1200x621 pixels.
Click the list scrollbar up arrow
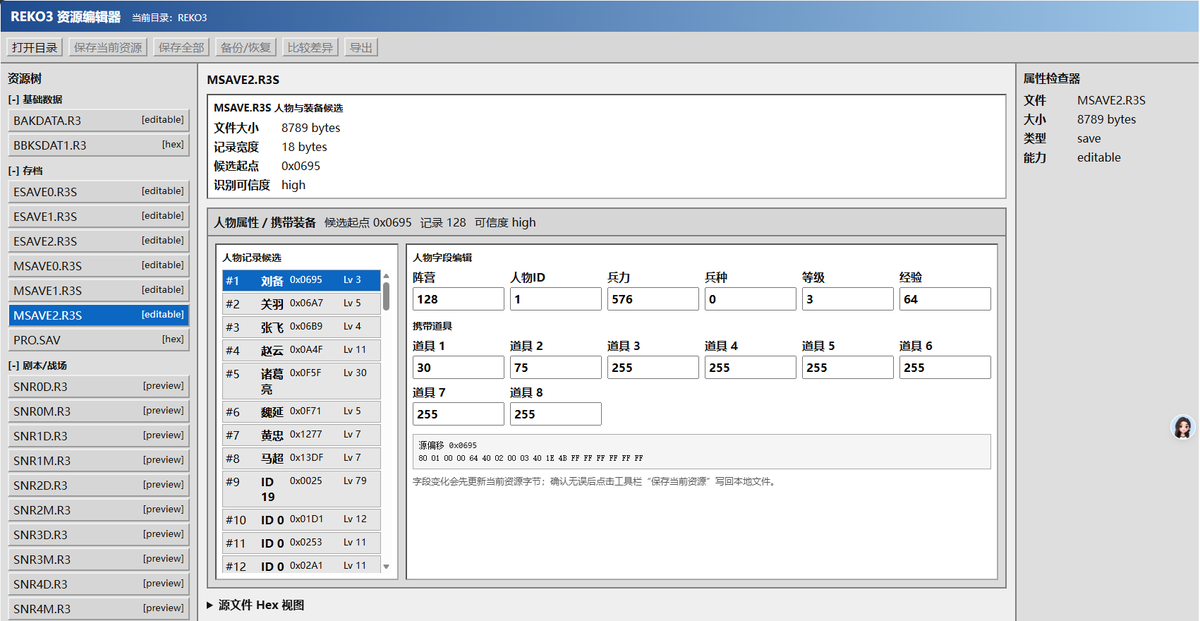click(387, 275)
